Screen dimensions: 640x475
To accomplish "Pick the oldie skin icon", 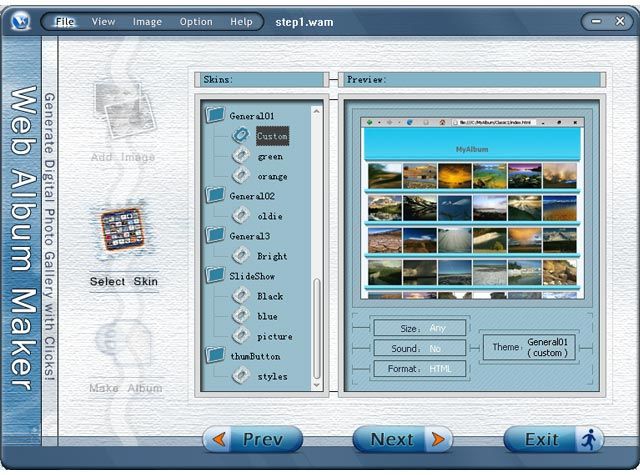I will (x=240, y=215).
